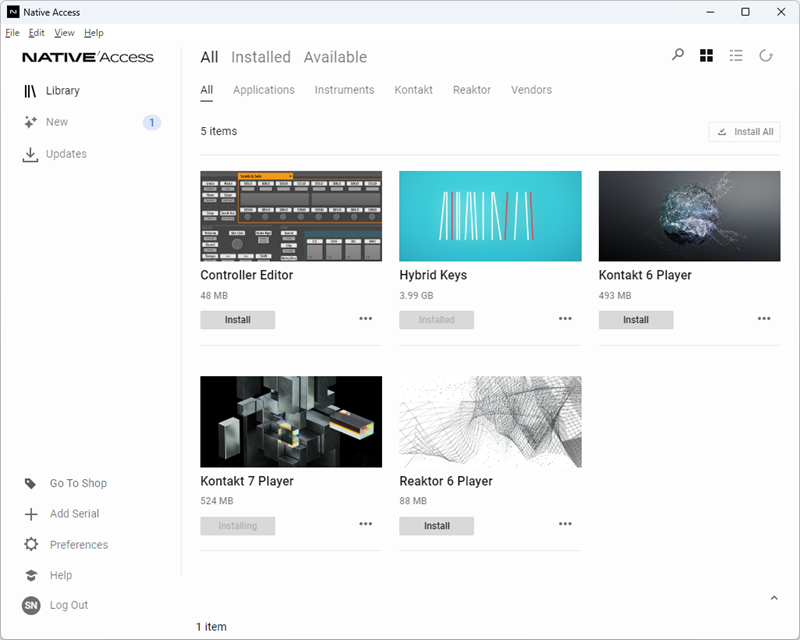Open the Help menu

click(x=94, y=33)
